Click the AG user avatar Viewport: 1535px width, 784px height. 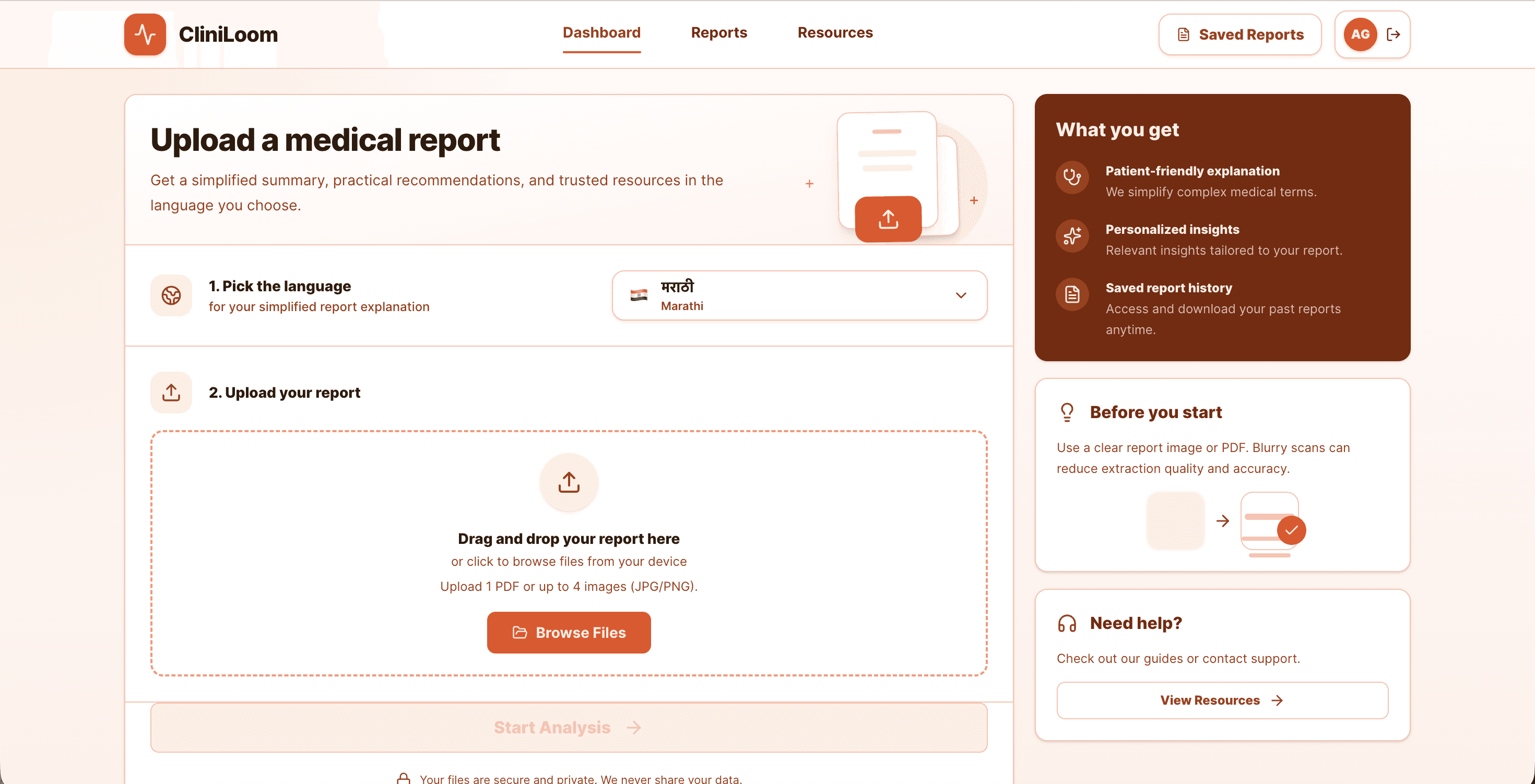click(x=1360, y=34)
